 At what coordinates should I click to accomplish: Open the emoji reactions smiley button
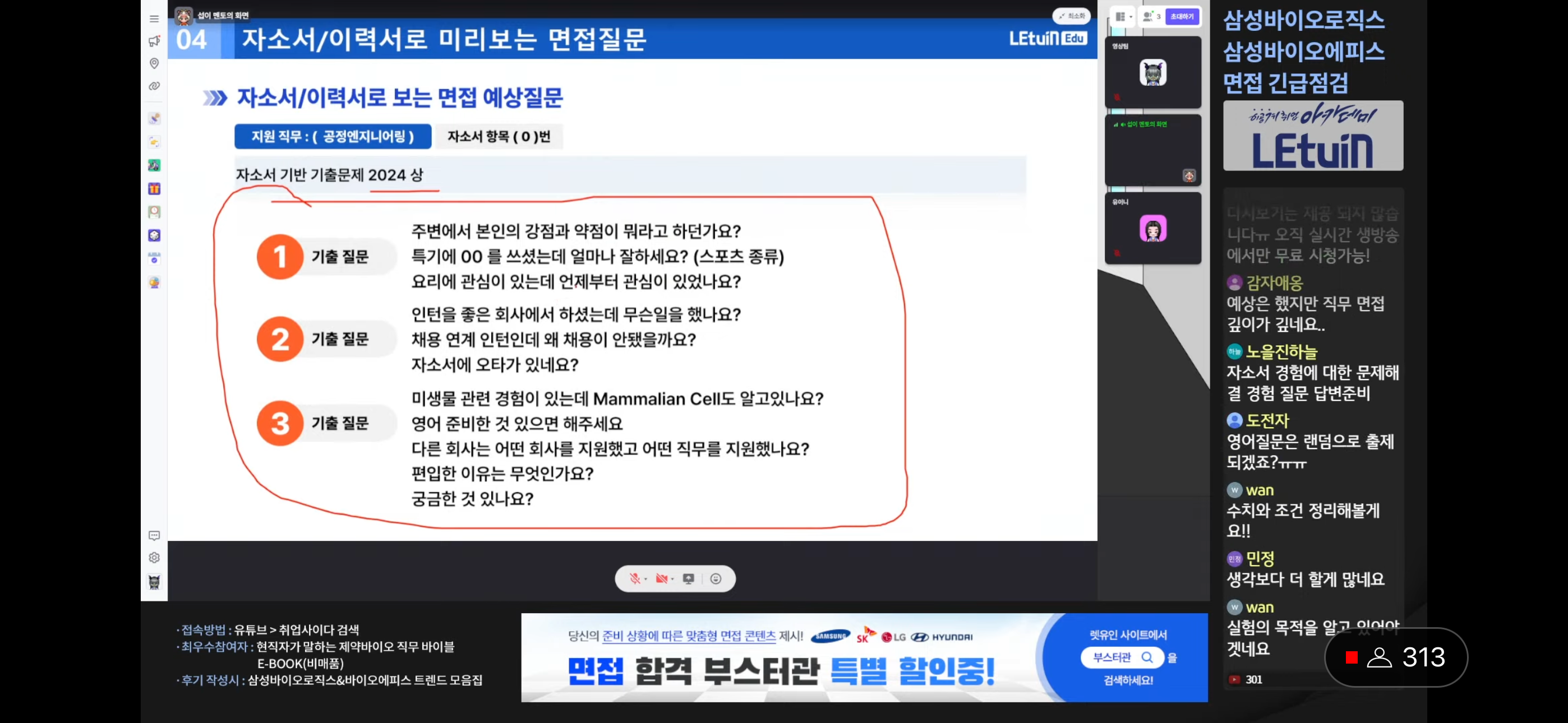[716, 579]
